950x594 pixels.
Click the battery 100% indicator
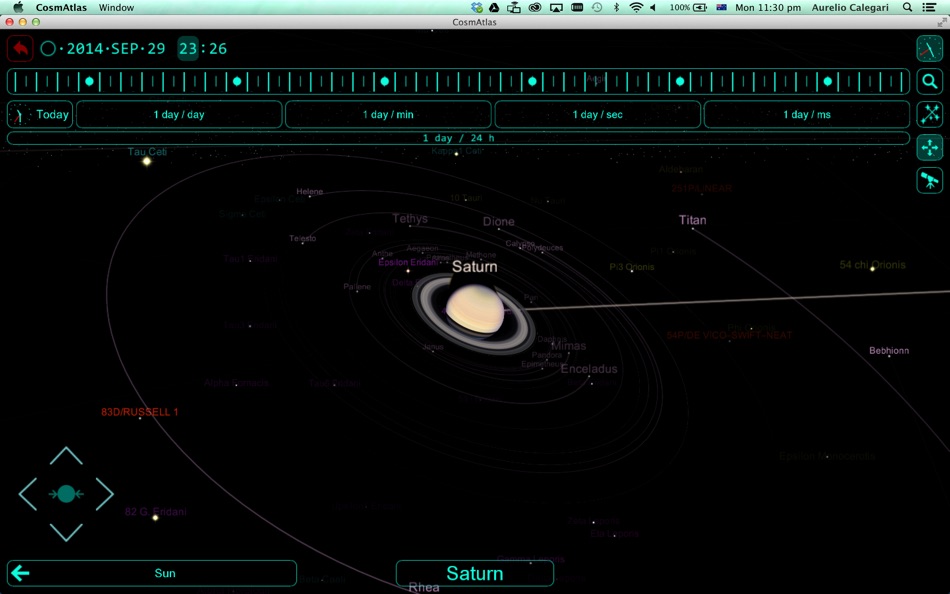[688, 7]
